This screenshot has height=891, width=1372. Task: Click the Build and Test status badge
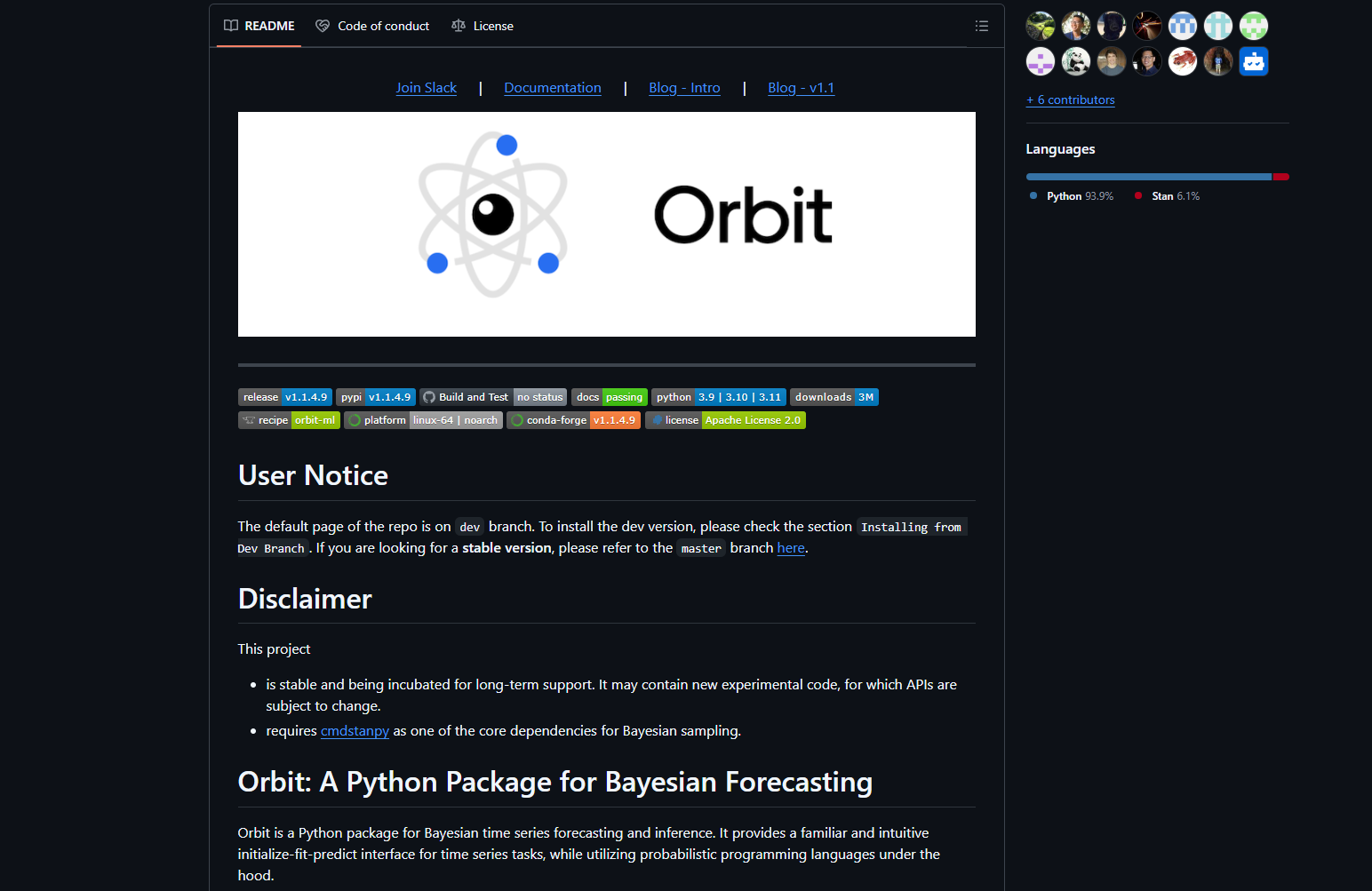click(493, 397)
